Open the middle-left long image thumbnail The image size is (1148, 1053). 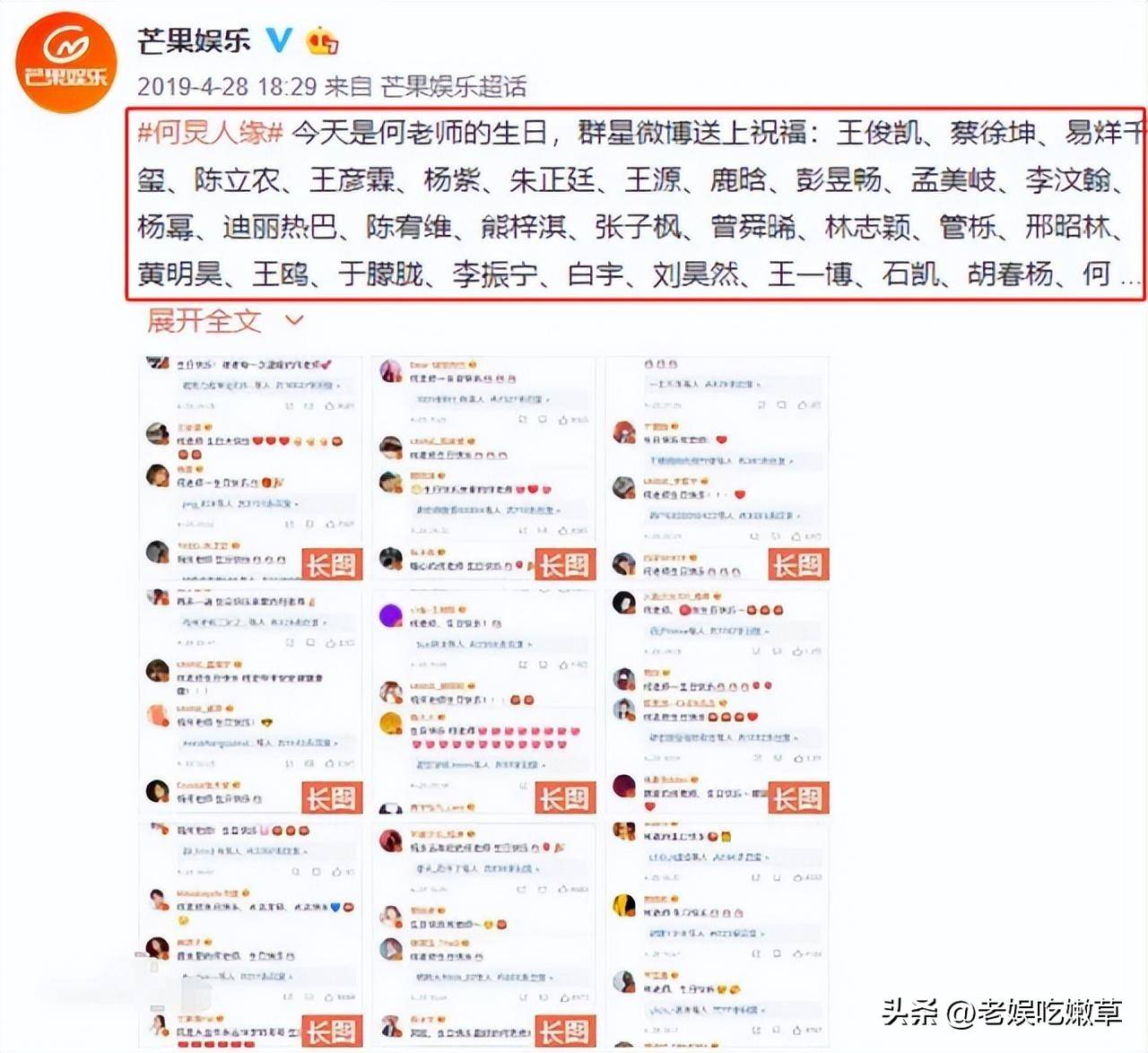coord(251,701)
